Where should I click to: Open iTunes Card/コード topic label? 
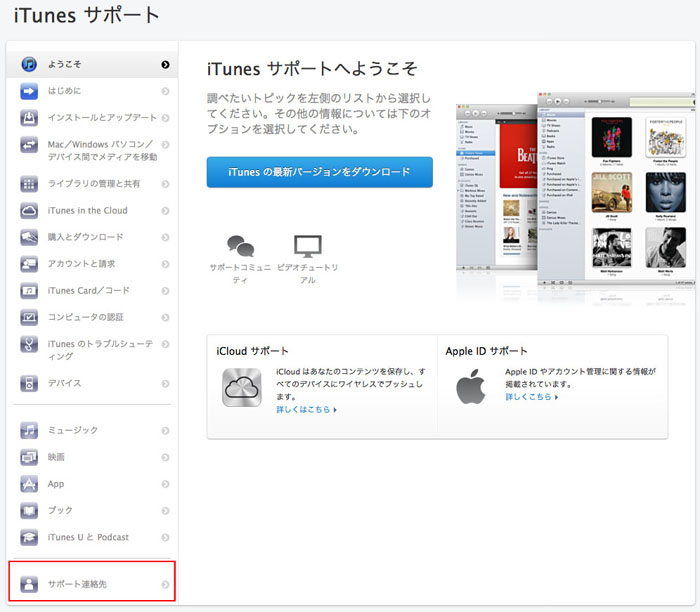click(89, 291)
